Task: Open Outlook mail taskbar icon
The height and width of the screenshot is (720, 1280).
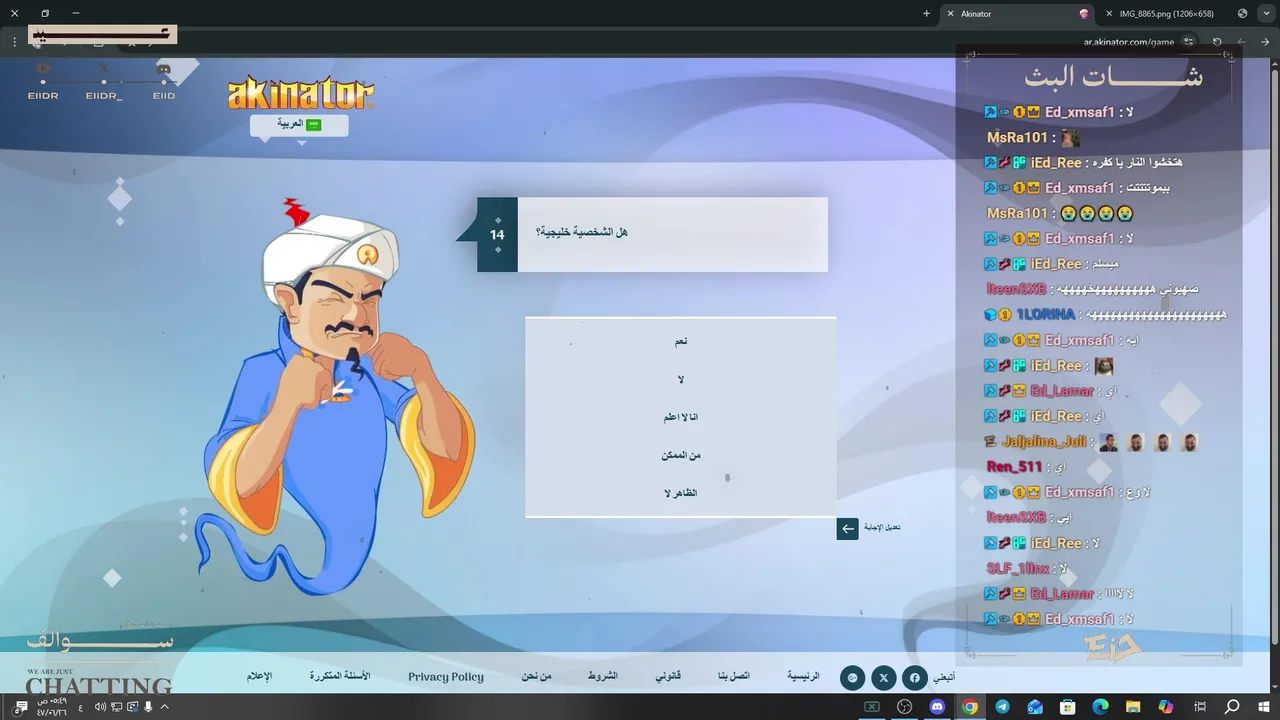Action: 1035,707
